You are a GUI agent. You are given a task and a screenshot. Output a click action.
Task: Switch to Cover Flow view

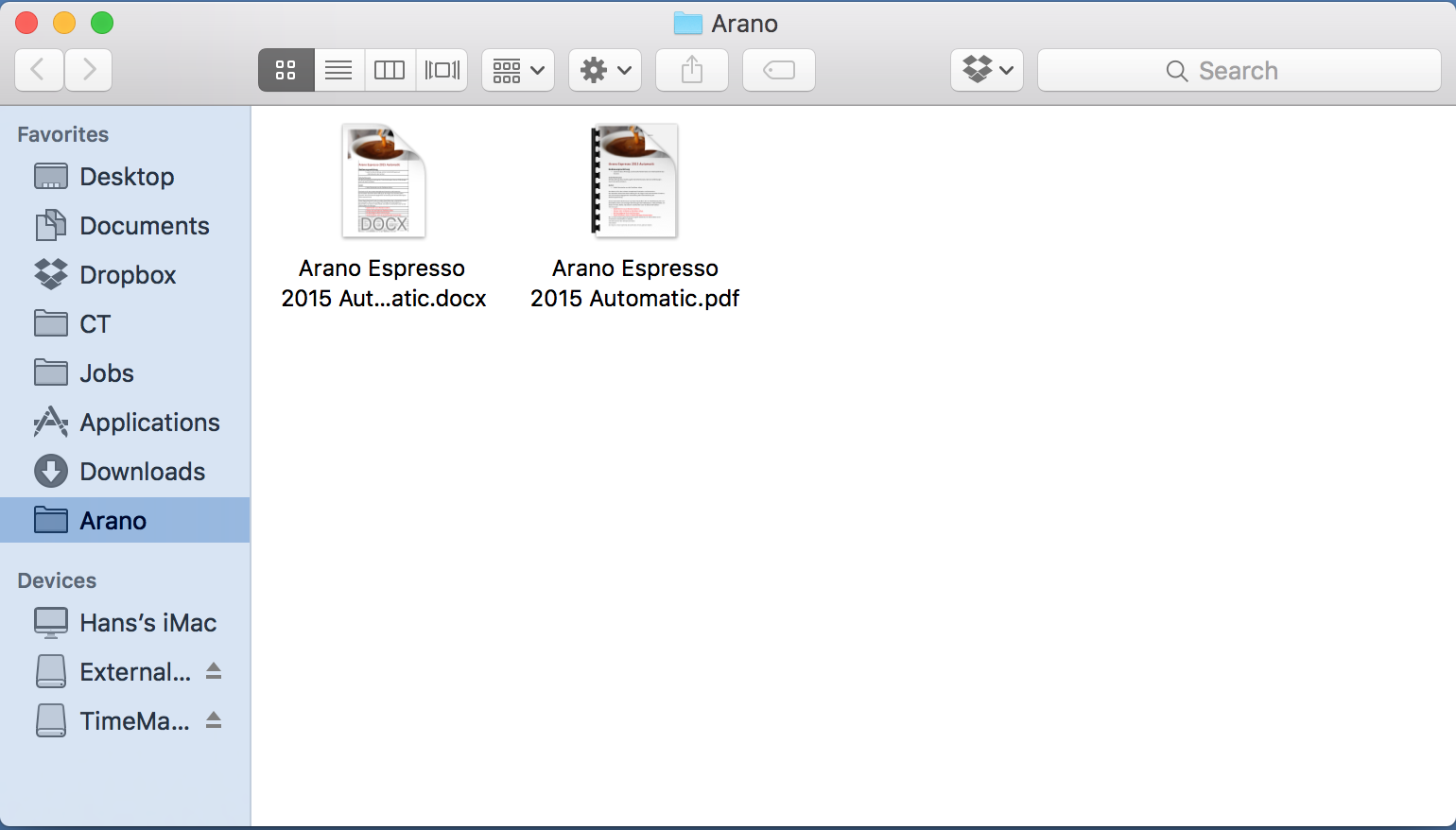tap(442, 70)
